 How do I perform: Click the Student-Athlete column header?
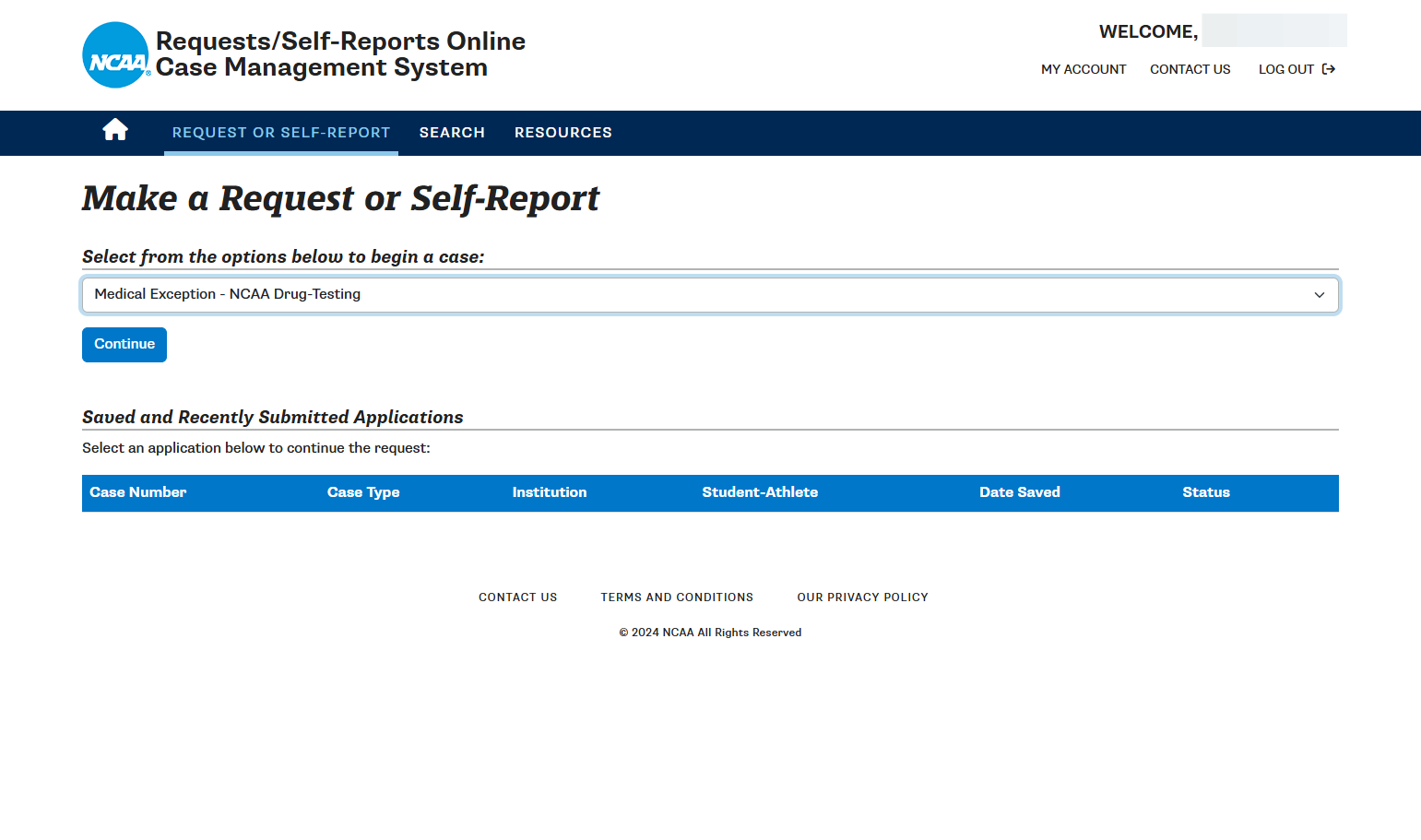(x=760, y=492)
